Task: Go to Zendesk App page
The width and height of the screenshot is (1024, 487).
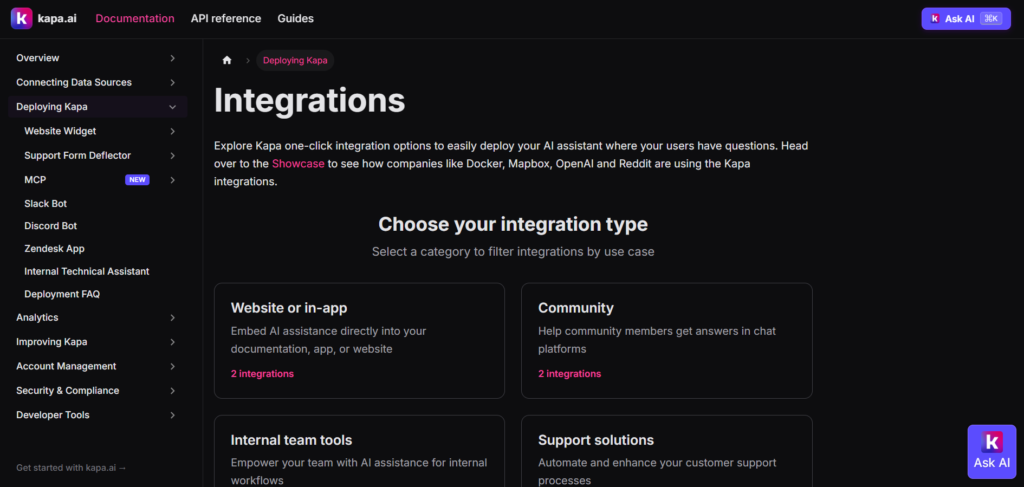Action: [x=54, y=249]
